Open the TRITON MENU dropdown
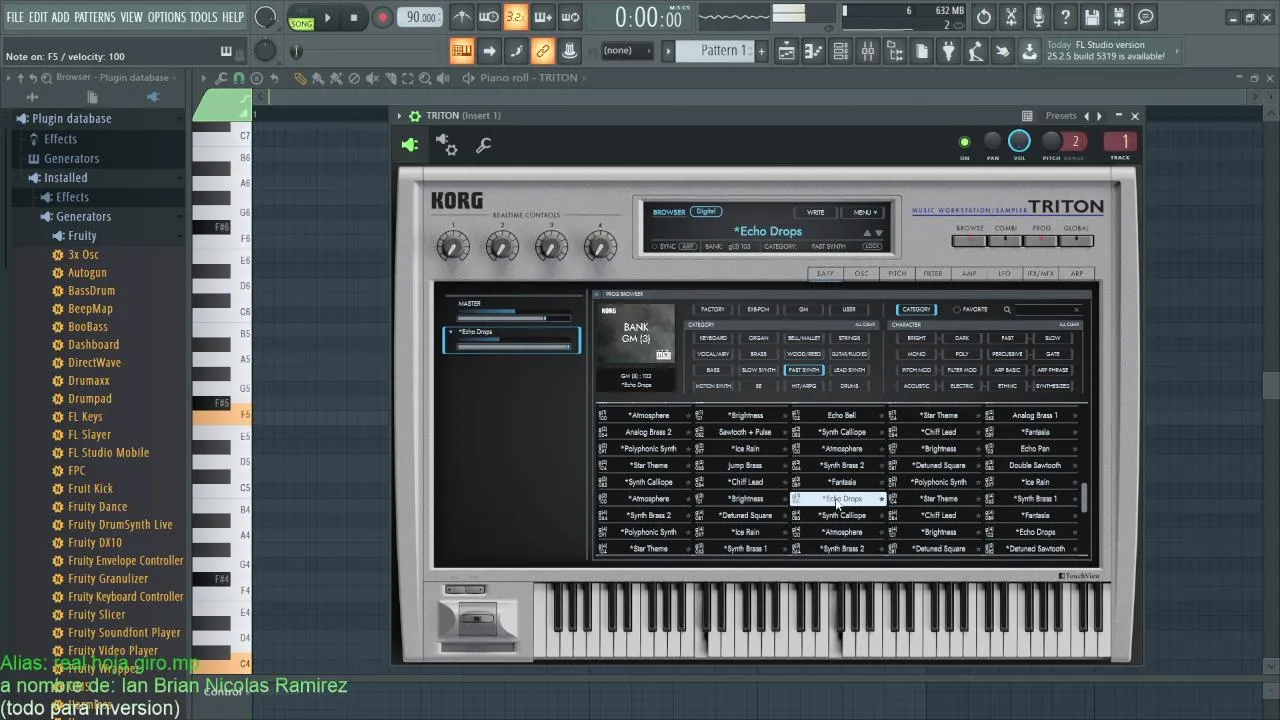 pyautogui.click(x=865, y=212)
